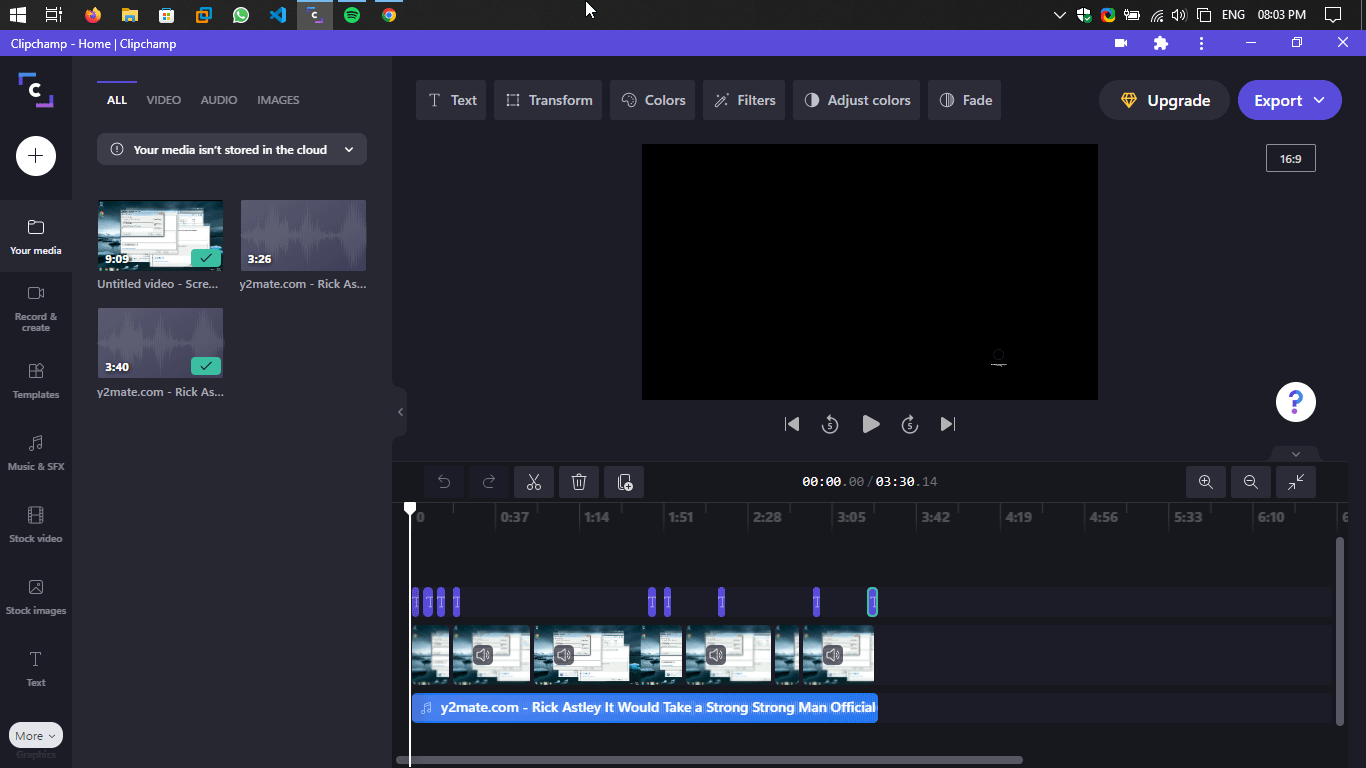Expand the More sidebar options
The height and width of the screenshot is (768, 1366).
click(x=36, y=736)
